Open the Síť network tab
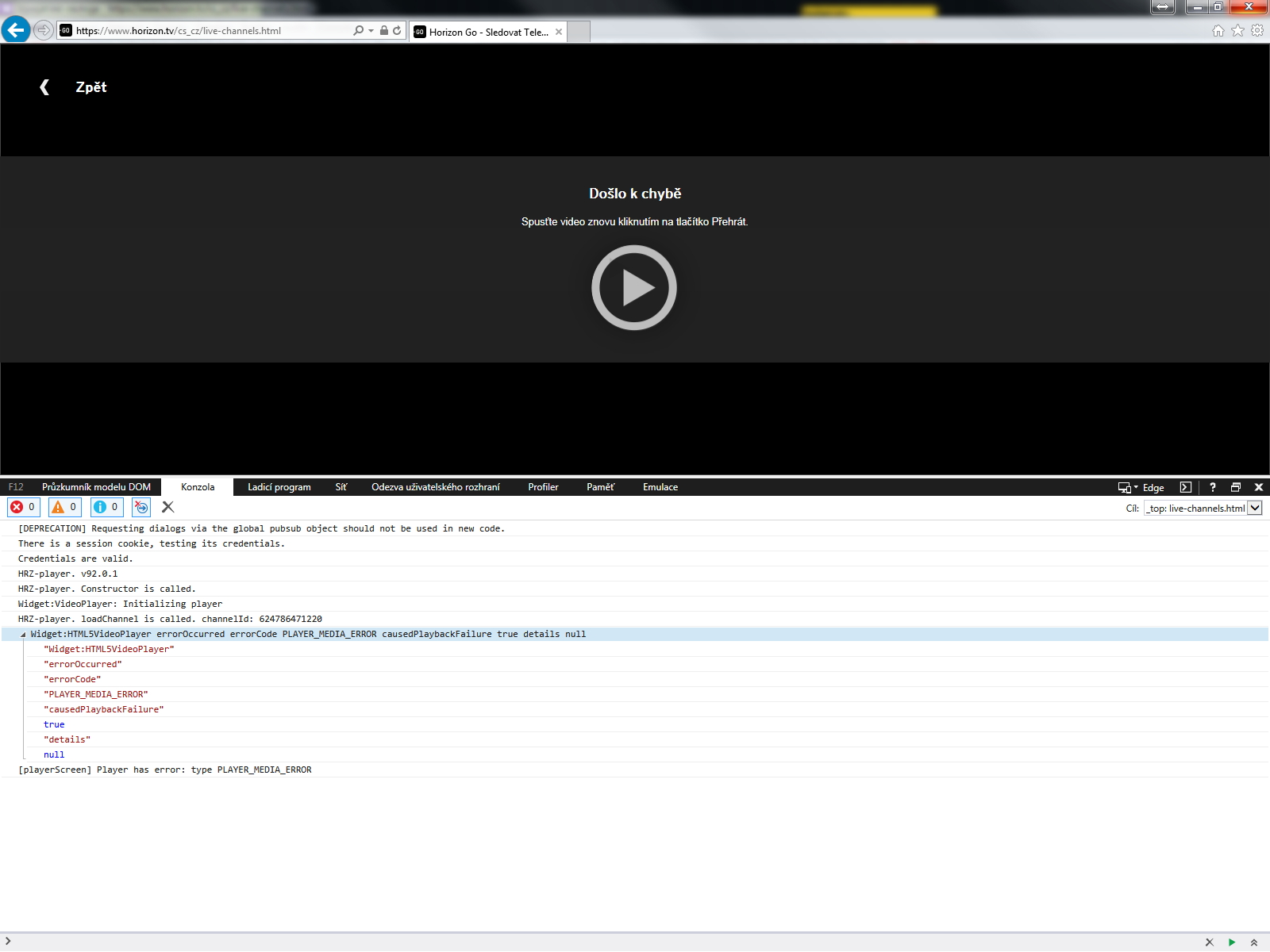The image size is (1270, 952). coord(341,487)
